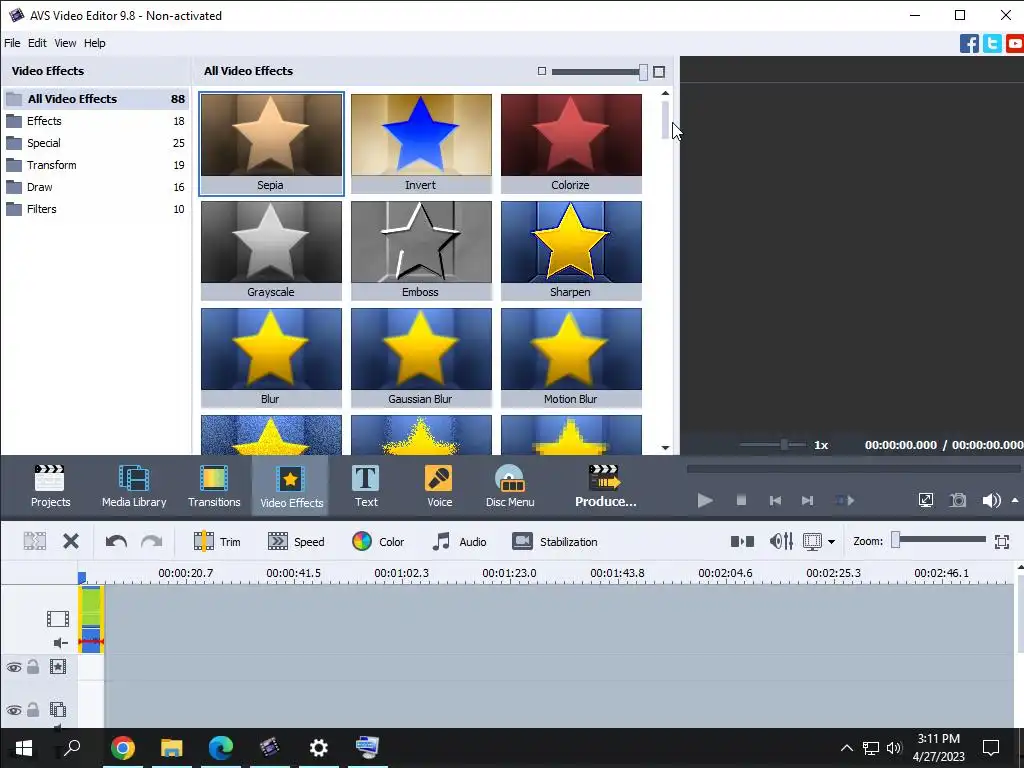1024x768 pixels.
Task: Choose the Colorize effect
Action: (x=571, y=144)
